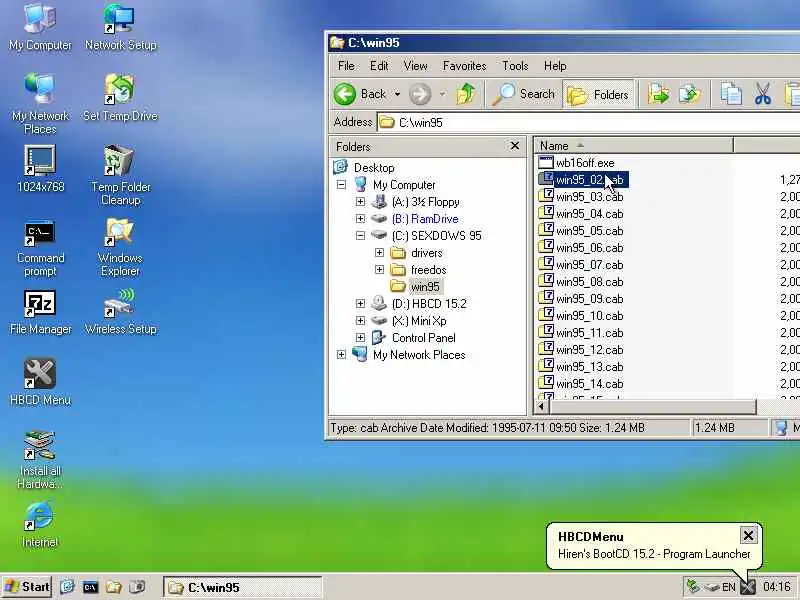Select the win95 folder in the tree
Screen dimensions: 800x600
[424, 287]
